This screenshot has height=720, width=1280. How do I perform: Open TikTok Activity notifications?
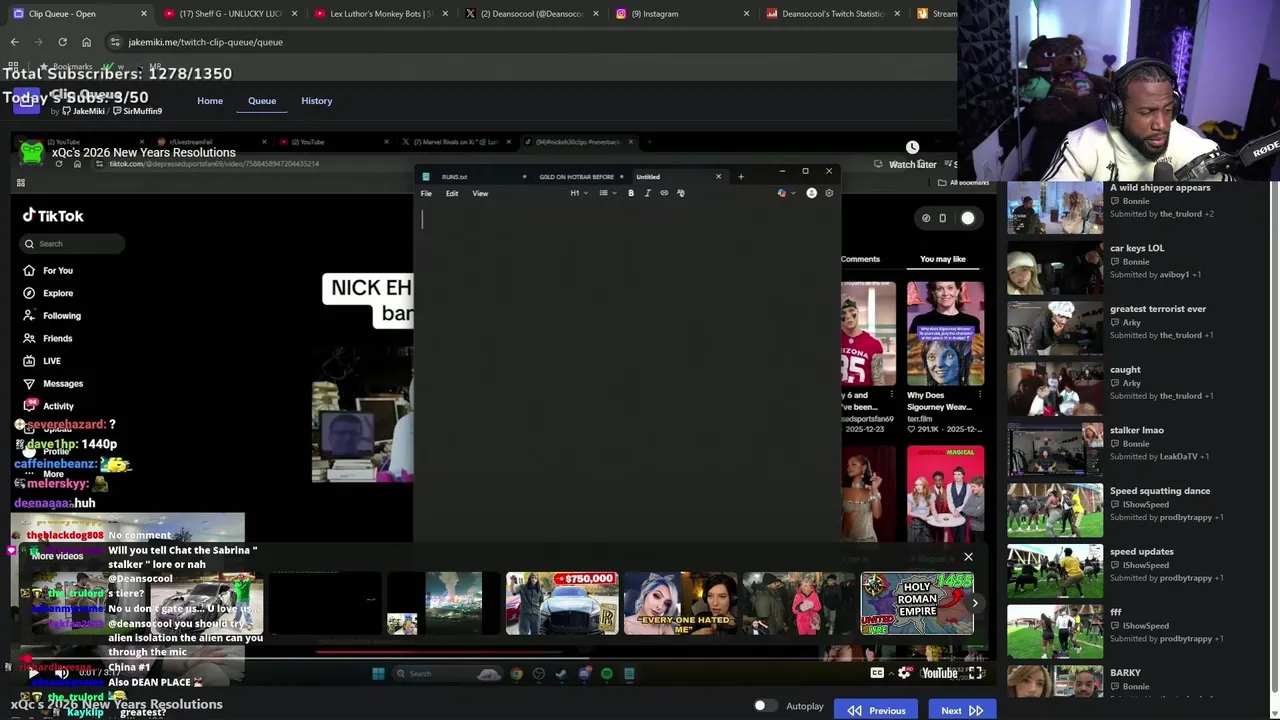point(58,407)
